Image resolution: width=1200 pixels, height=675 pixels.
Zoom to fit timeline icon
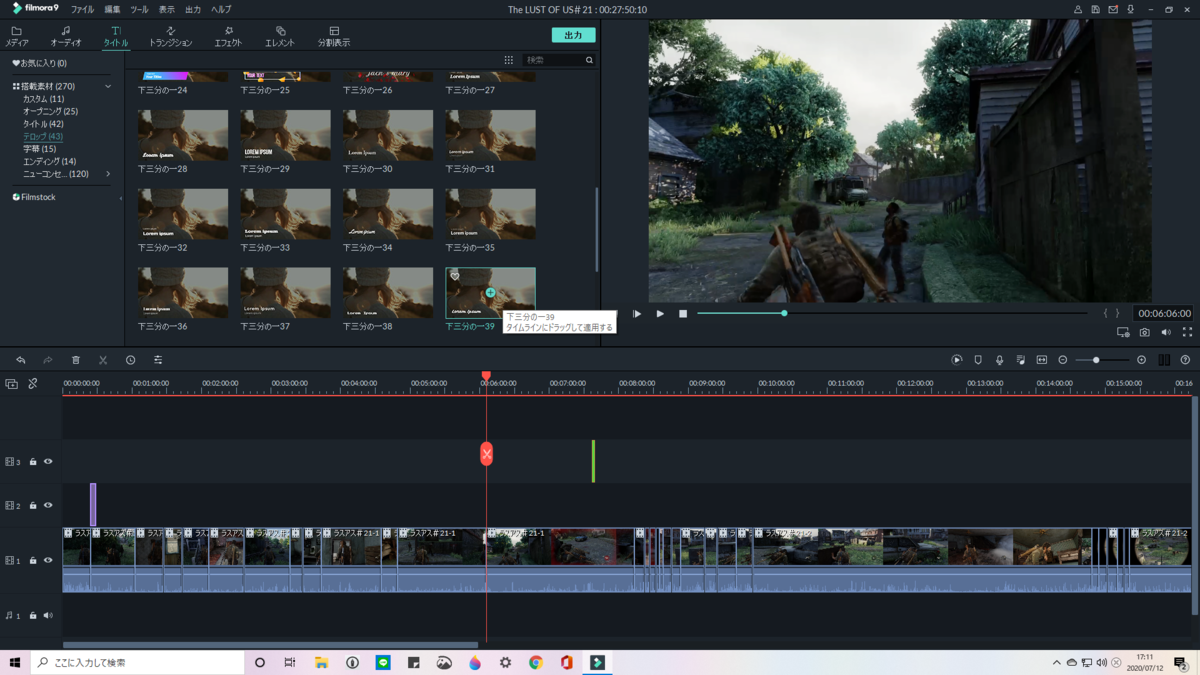pos(1042,360)
